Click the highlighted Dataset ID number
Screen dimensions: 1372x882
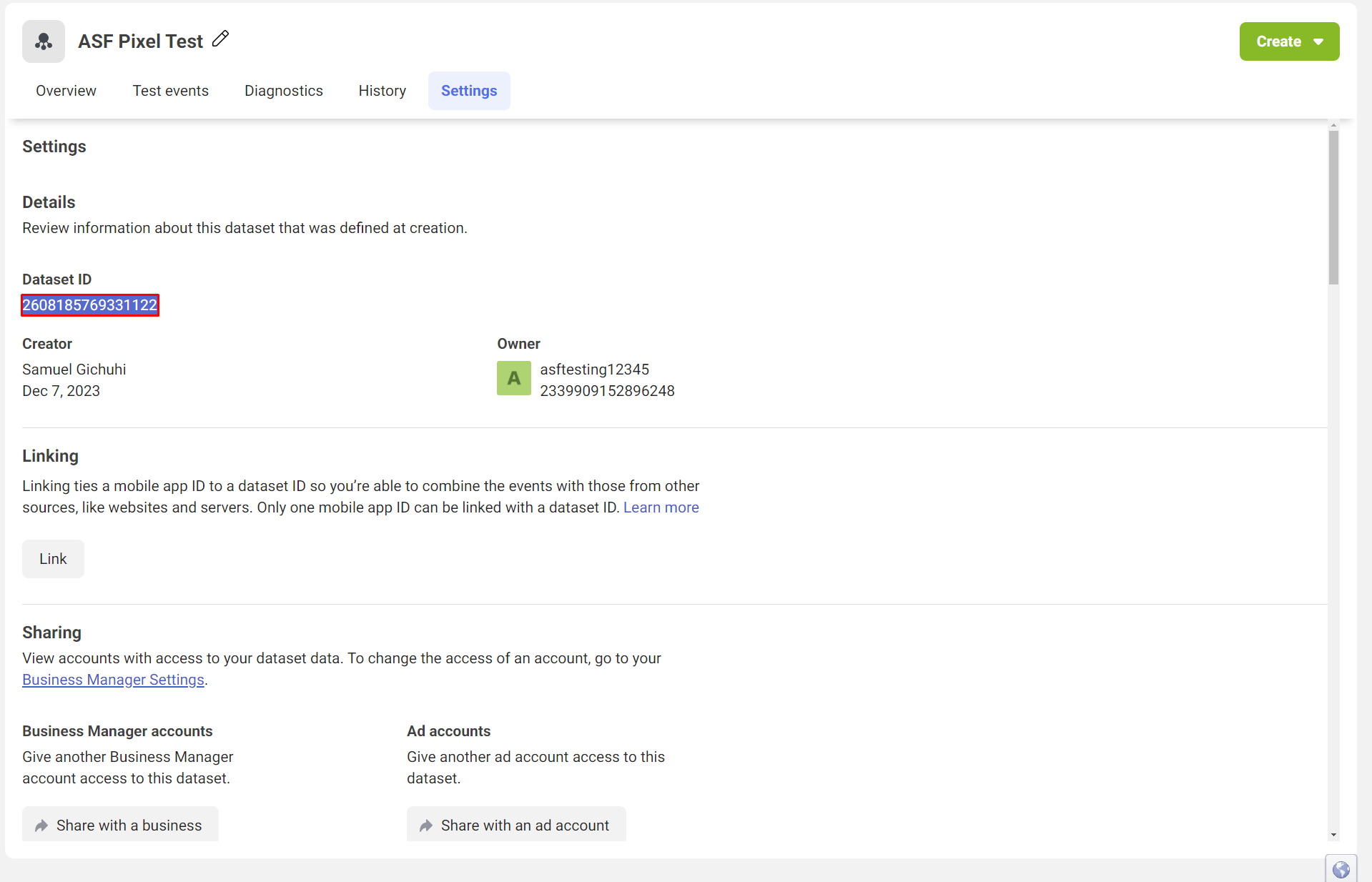[90, 305]
